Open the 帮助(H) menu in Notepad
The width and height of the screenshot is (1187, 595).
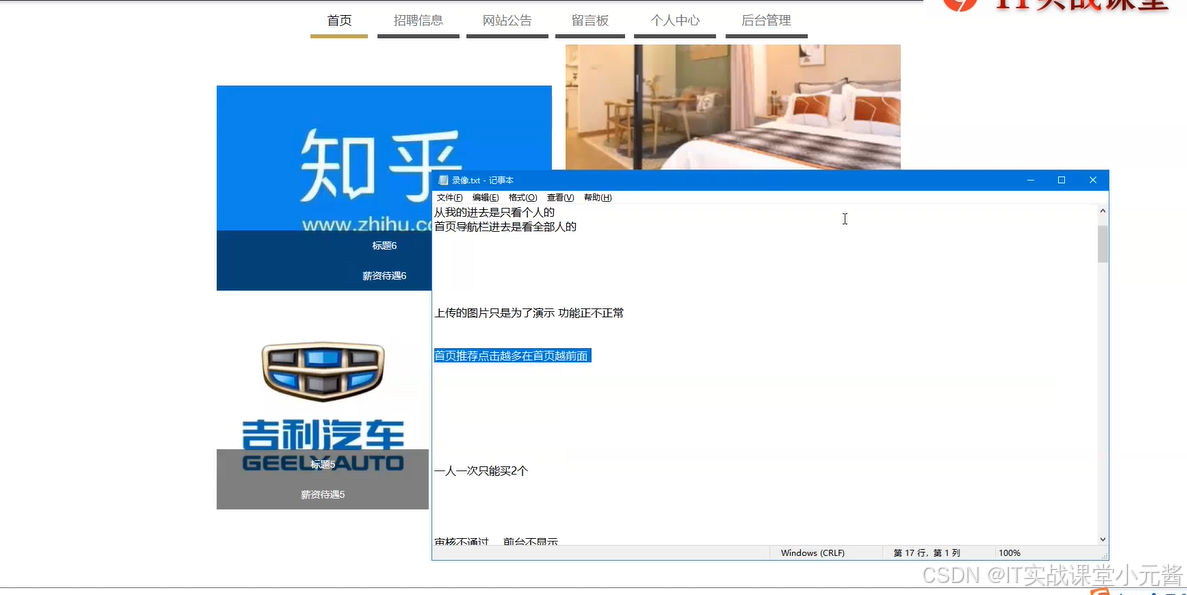[598, 198]
